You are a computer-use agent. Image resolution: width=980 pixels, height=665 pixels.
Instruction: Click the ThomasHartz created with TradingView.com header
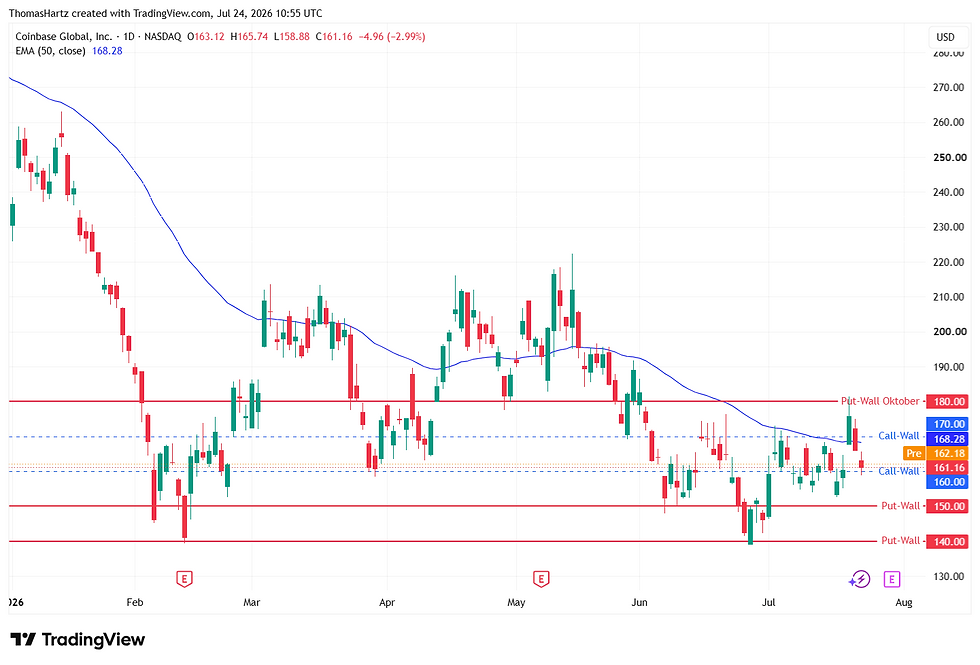point(166,13)
